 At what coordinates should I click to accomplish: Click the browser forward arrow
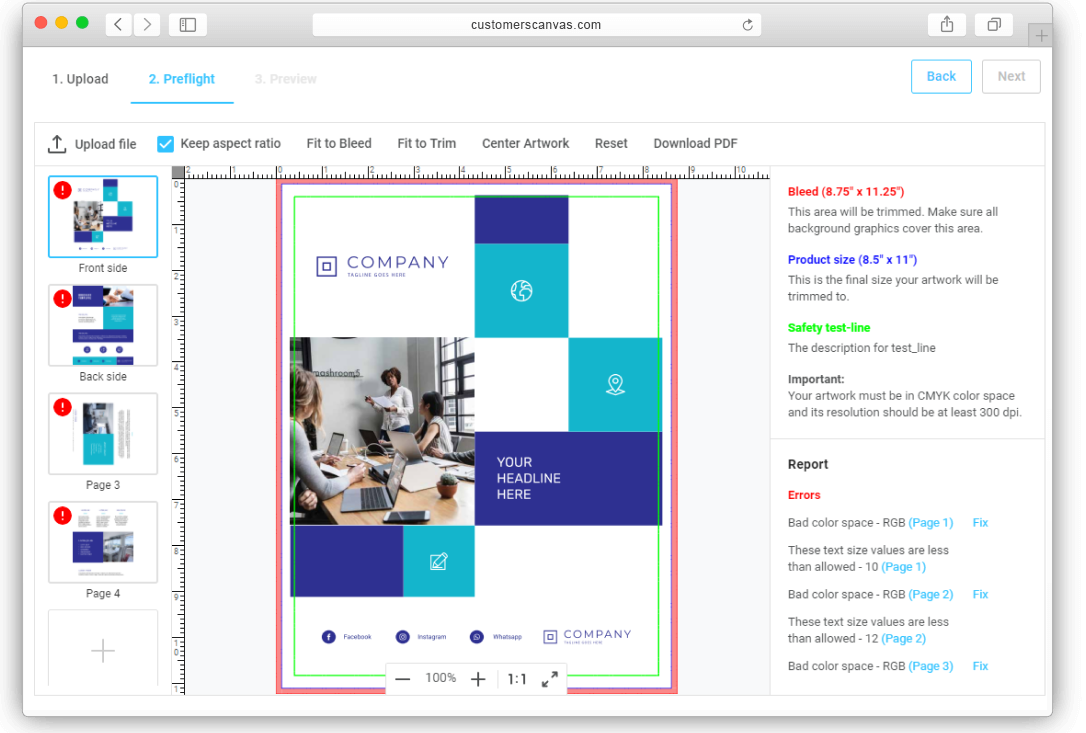coord(147,25)
